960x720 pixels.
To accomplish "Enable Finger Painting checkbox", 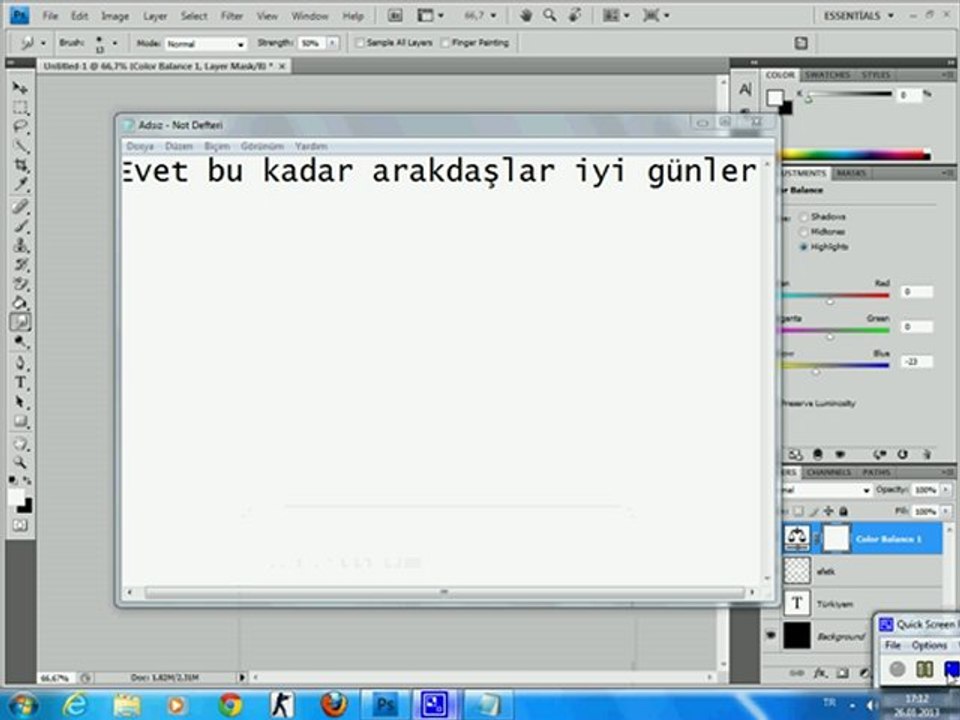I will pyautogui.click(x=445, y=43).
